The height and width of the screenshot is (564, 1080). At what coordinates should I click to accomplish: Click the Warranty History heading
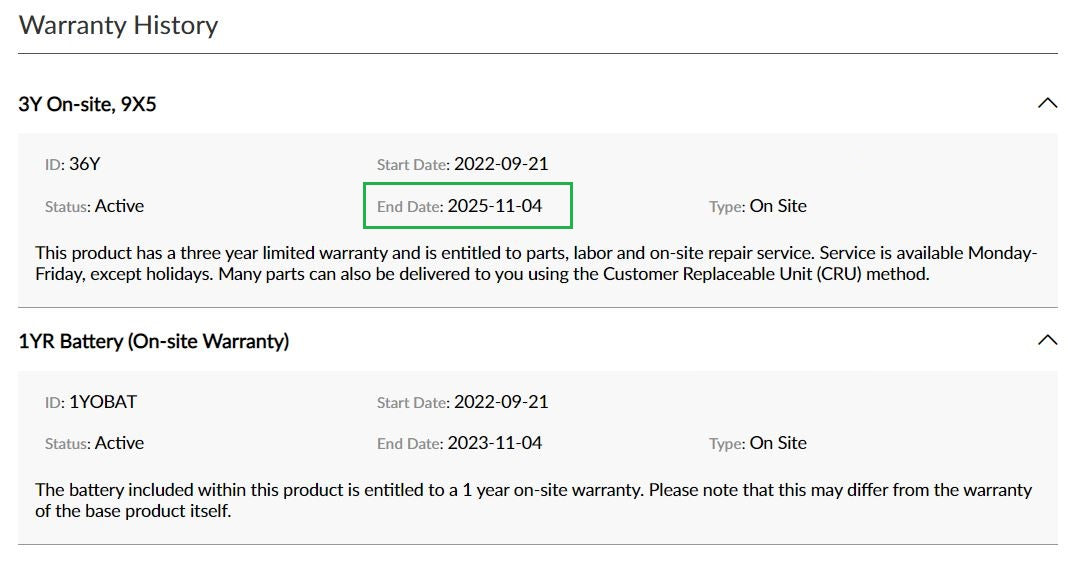pyautogui.click(x=118, y=25)
